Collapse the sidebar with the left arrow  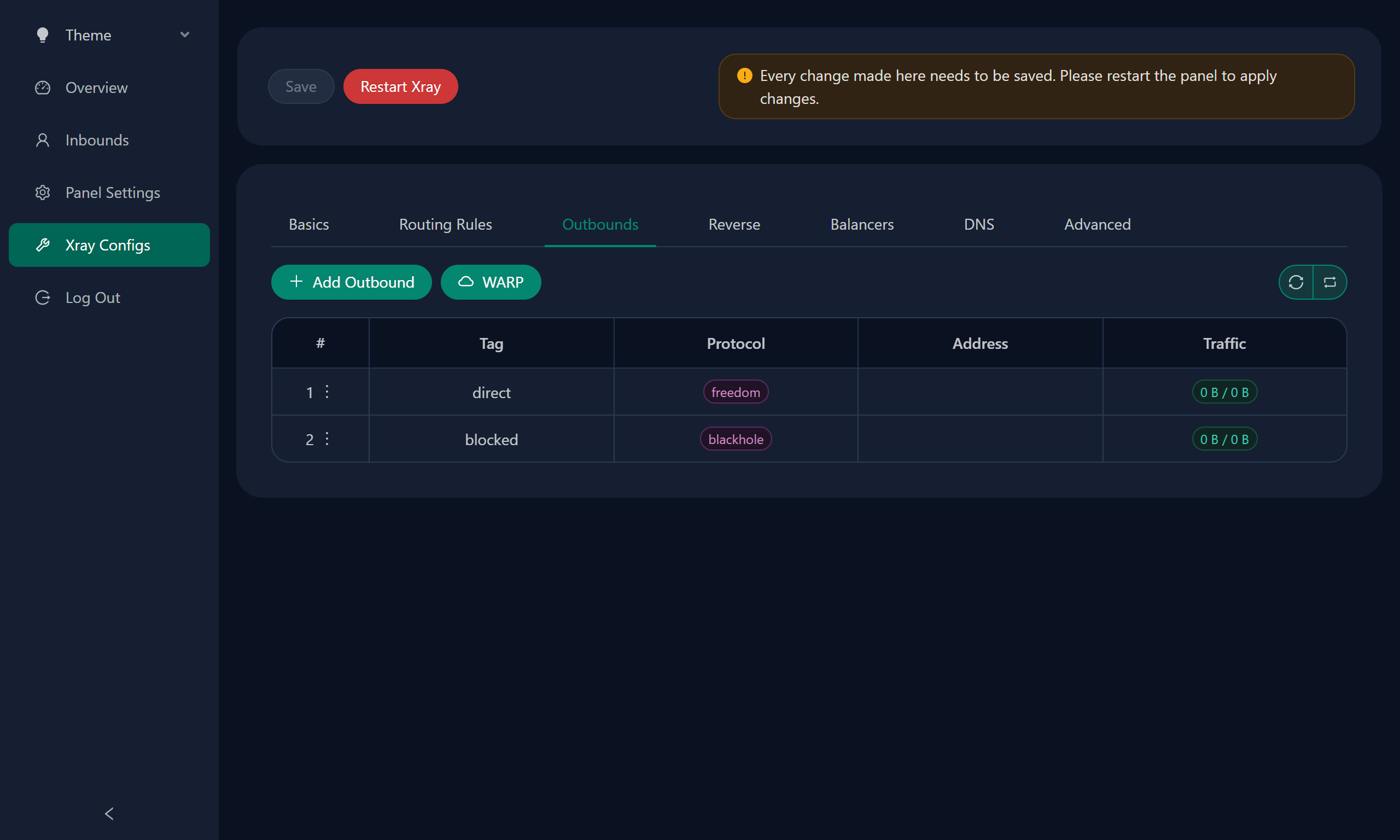(109, 813)
